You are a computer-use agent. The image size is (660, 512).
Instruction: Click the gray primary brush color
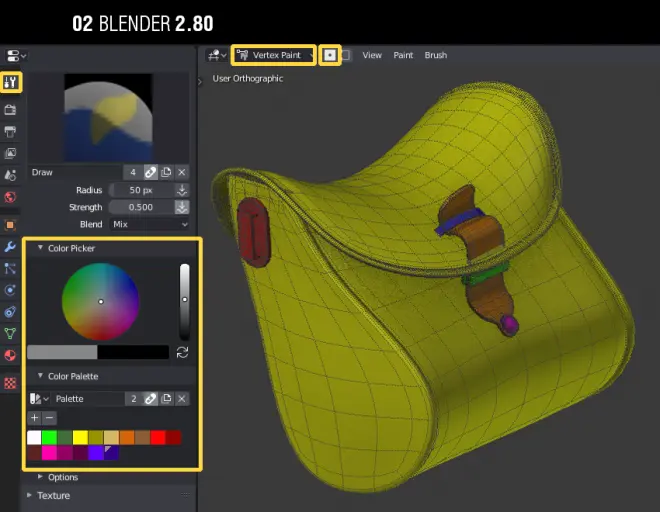pyautogui.click(x=62, y=352)
